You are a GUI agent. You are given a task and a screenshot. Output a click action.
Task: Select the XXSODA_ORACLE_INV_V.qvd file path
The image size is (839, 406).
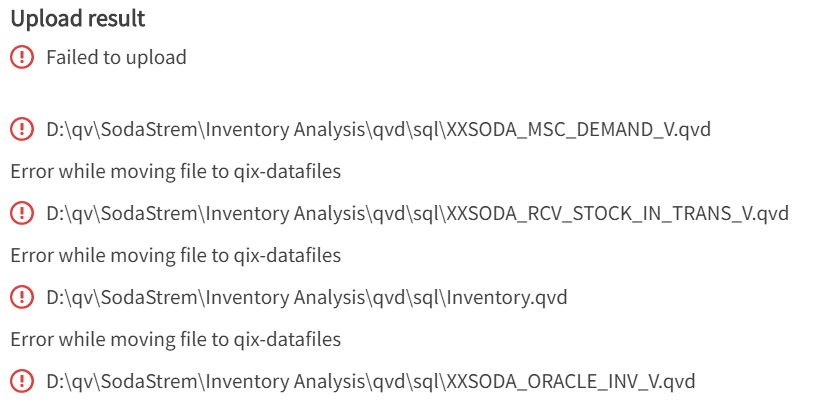pos(370,381)
